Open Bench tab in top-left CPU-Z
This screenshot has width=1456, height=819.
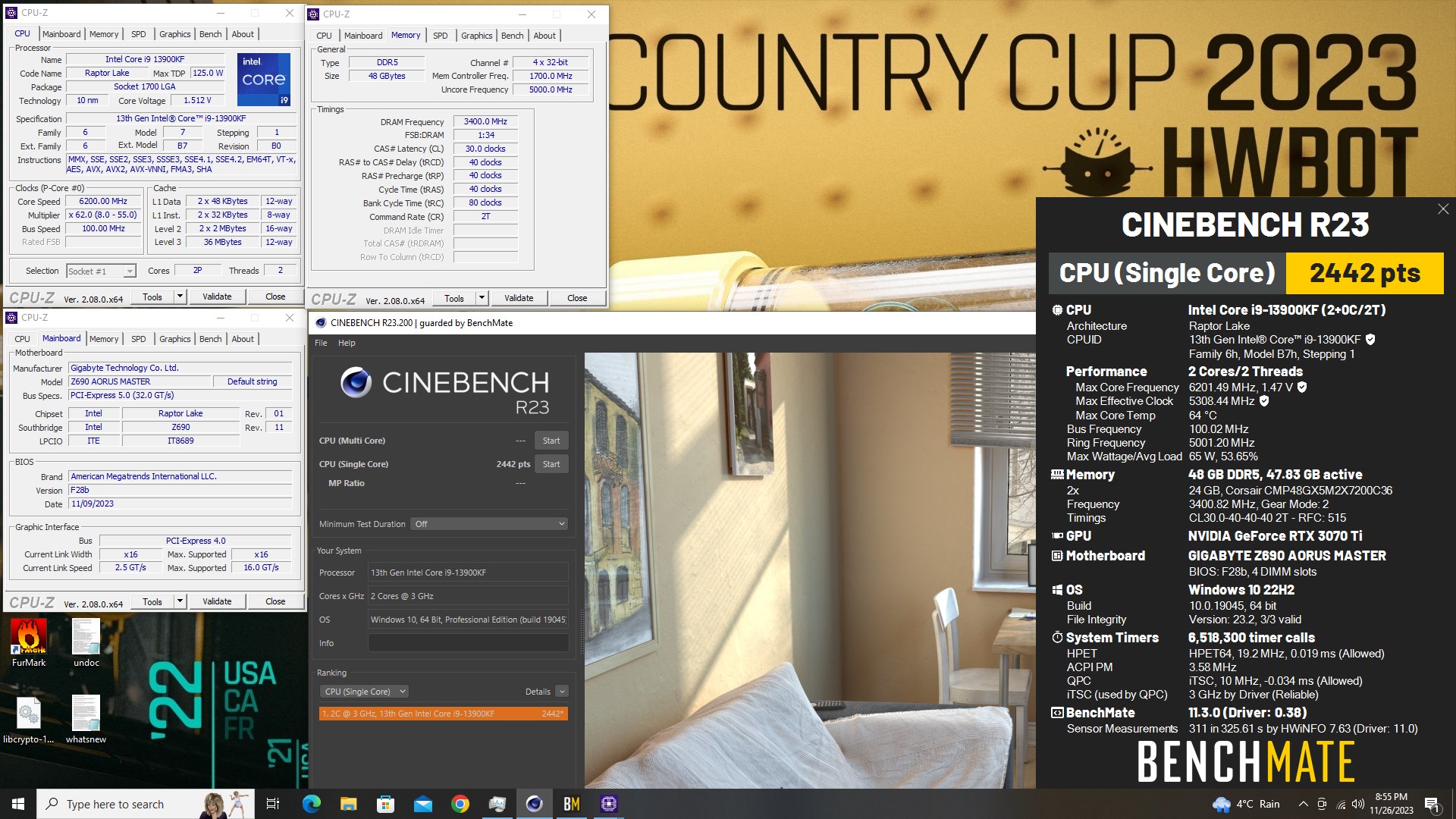click(210, 34)
